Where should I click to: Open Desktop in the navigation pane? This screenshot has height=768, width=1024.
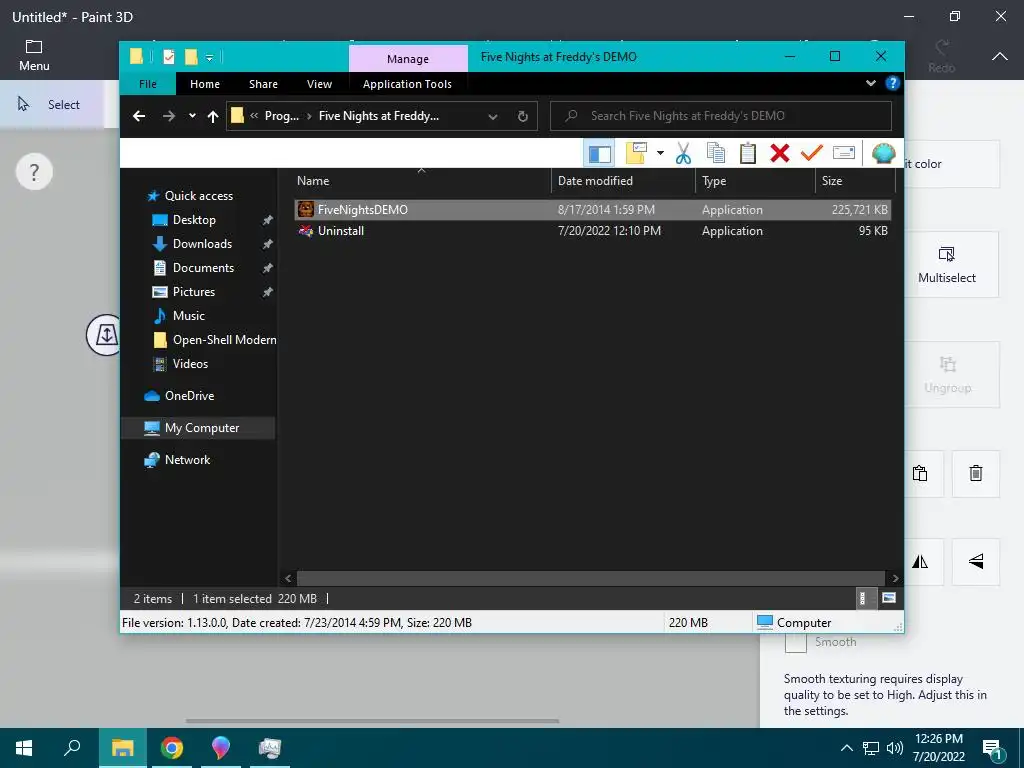194,220
